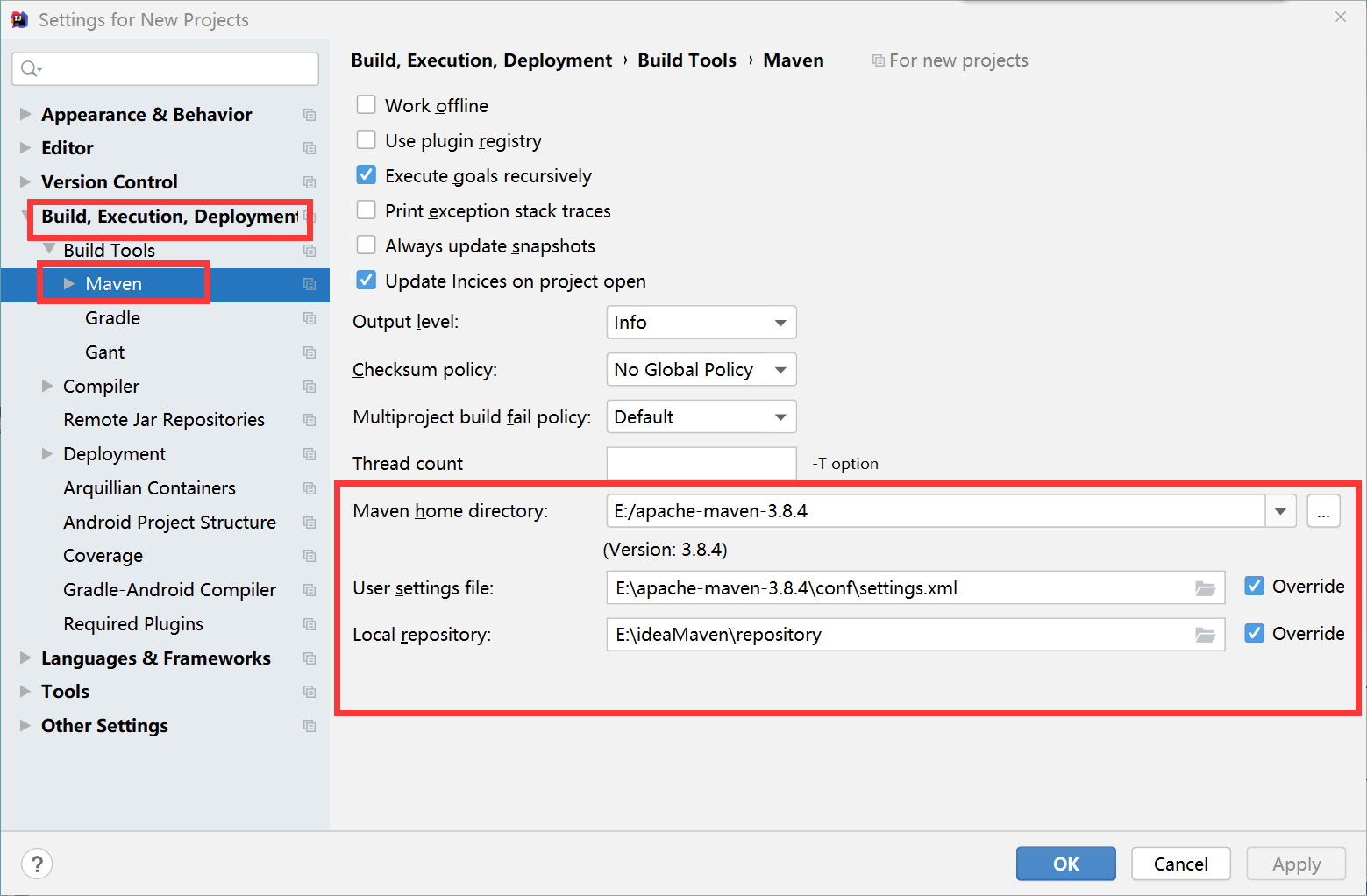Image resolution: width=1367 pixels, height=896 pixels.
Task: Click the project-level icon beside Editor
Action: (x=310, y=148)
